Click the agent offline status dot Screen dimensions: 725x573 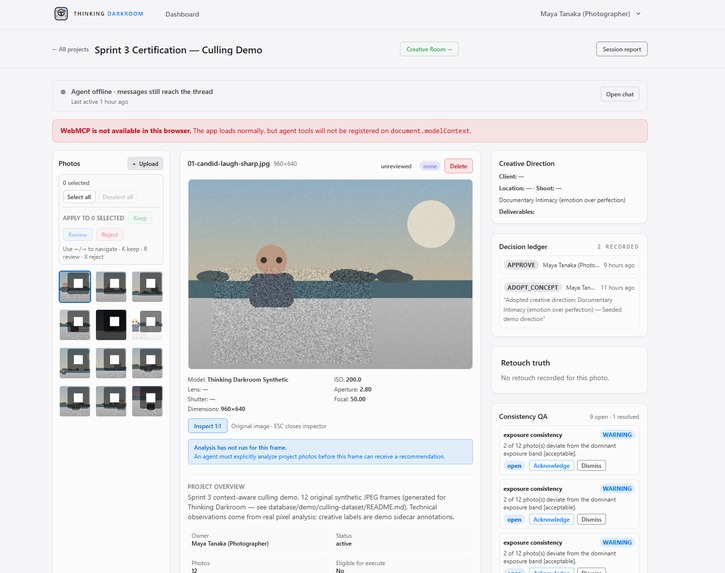(x=63, y=92)
